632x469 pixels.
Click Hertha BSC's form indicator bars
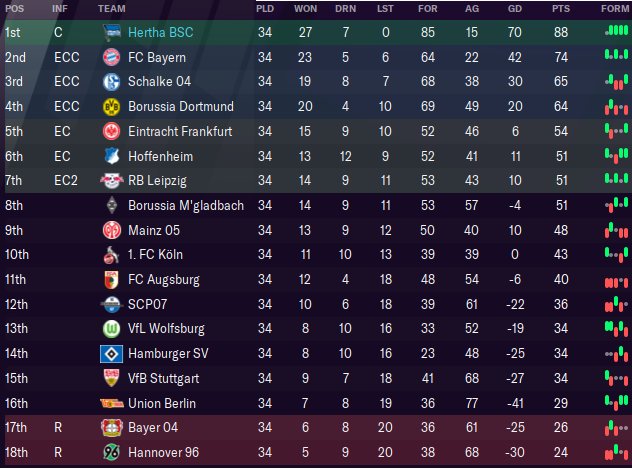point(616,30)
